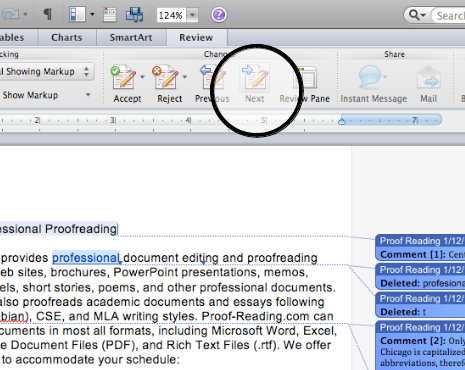Viewport: 465px width, 370px height.
Task: Click the highlighted word 'professional'
Action: click(86, 258)
